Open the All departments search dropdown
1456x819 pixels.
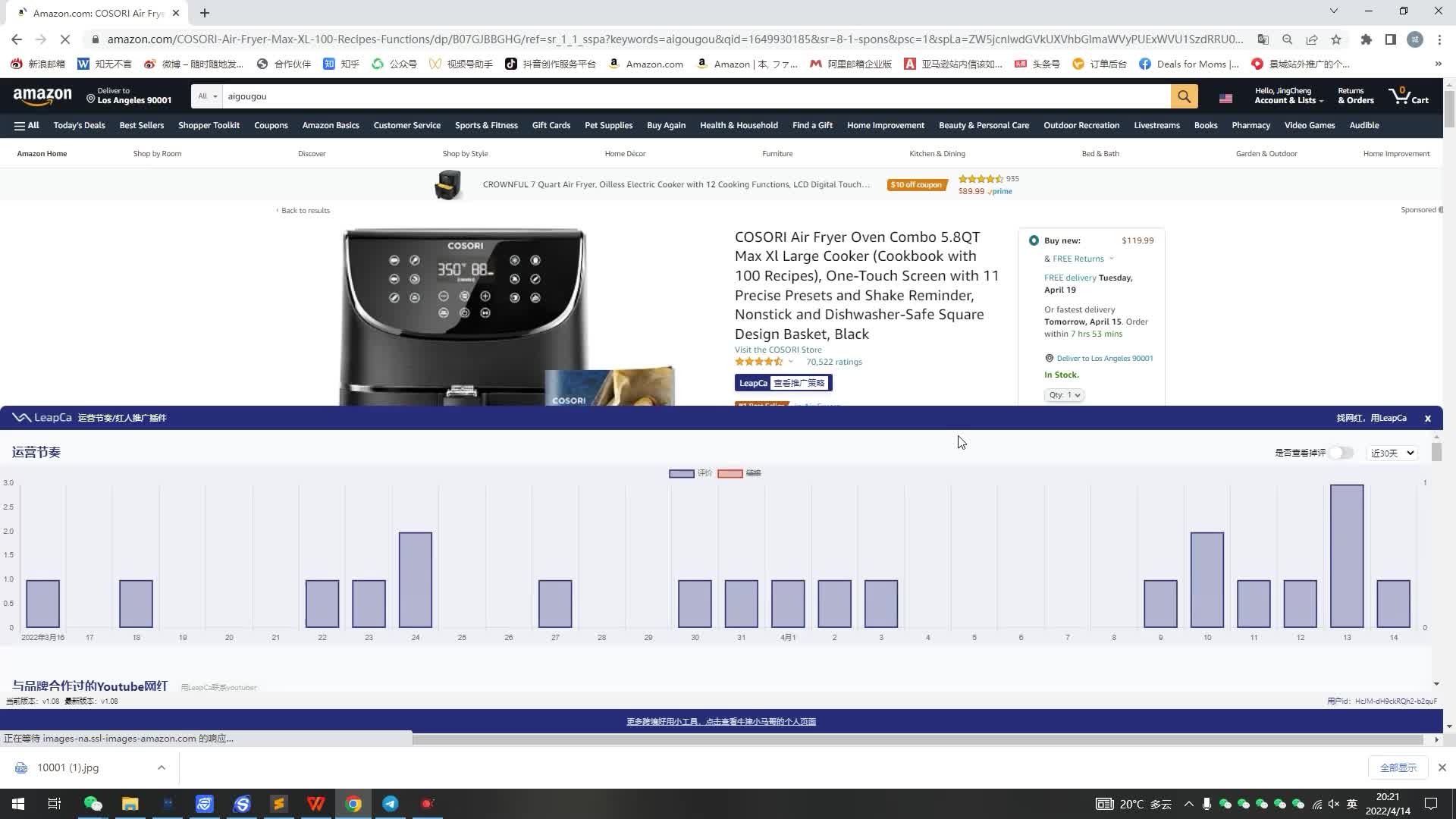pyautogui.click(x=207, y=96)
